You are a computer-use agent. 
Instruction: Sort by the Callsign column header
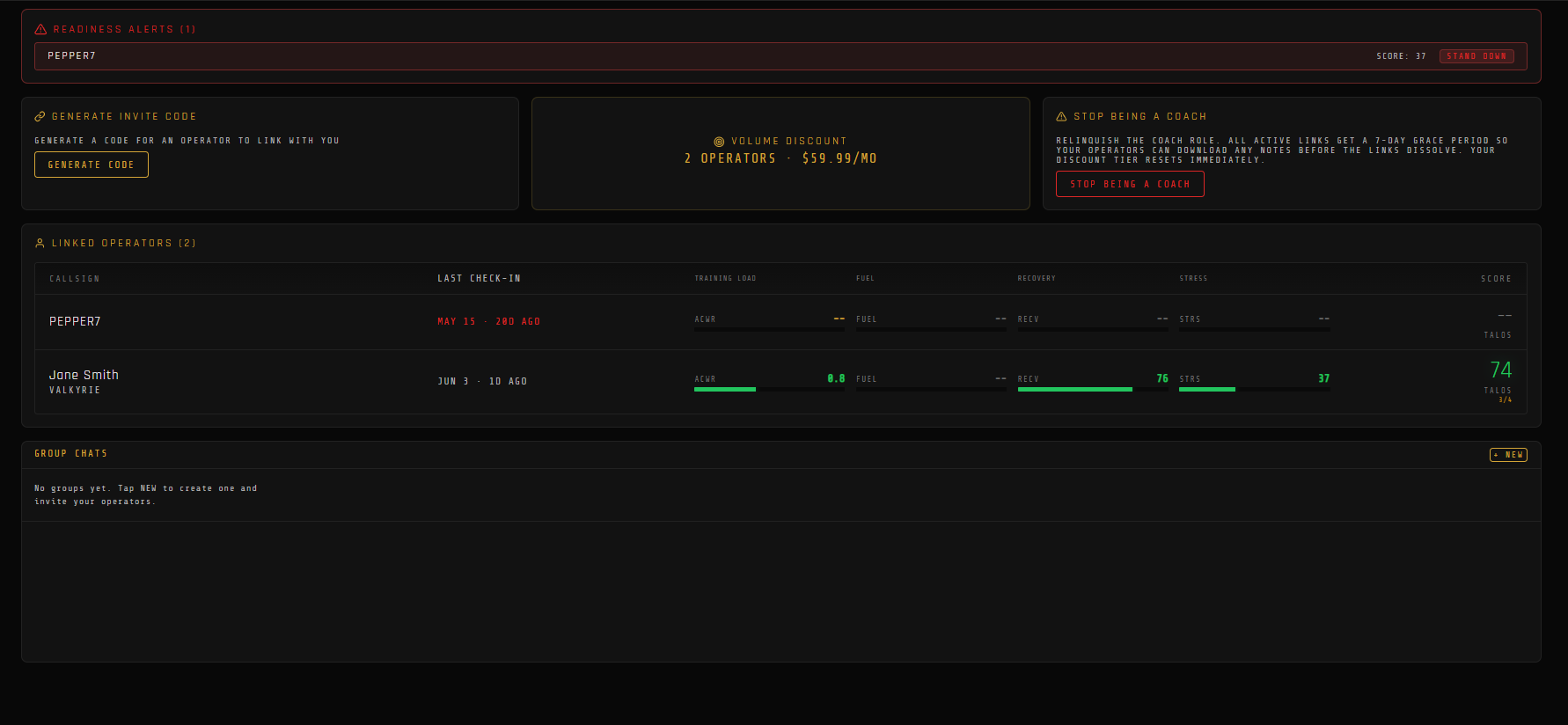[x=75, y=278]
